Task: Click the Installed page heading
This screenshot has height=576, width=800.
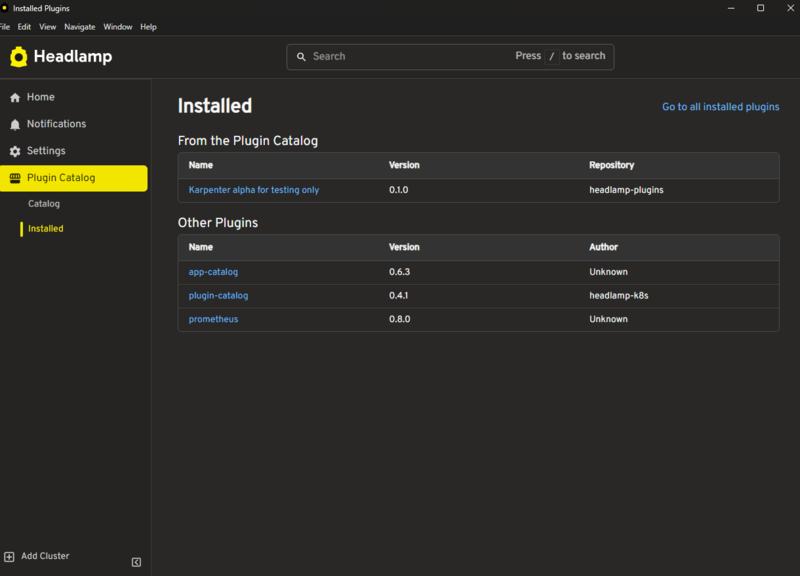Action: click(215, 106)
